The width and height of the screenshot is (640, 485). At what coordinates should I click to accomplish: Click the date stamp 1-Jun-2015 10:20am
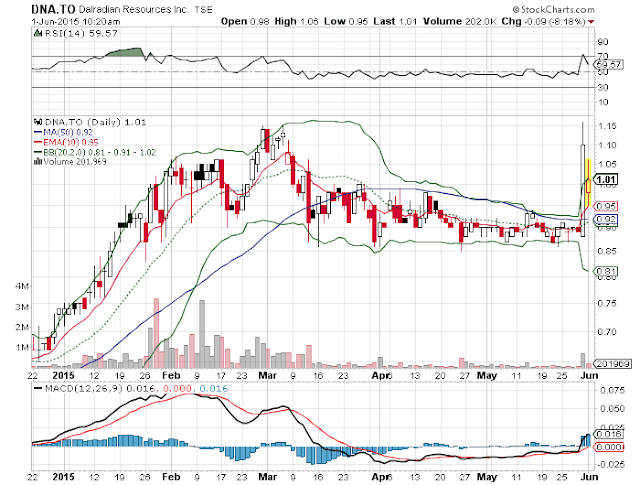tap(76, 21)
